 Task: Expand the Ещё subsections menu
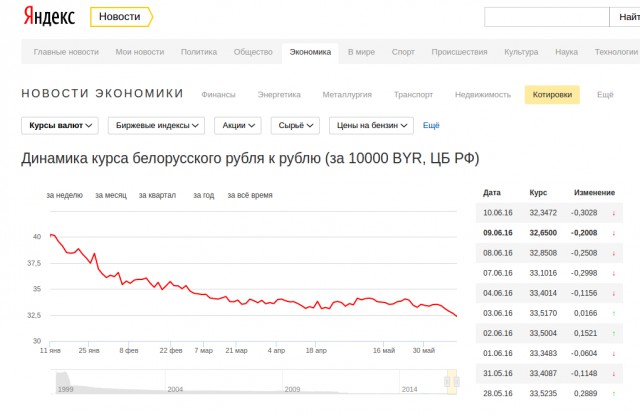605,95
